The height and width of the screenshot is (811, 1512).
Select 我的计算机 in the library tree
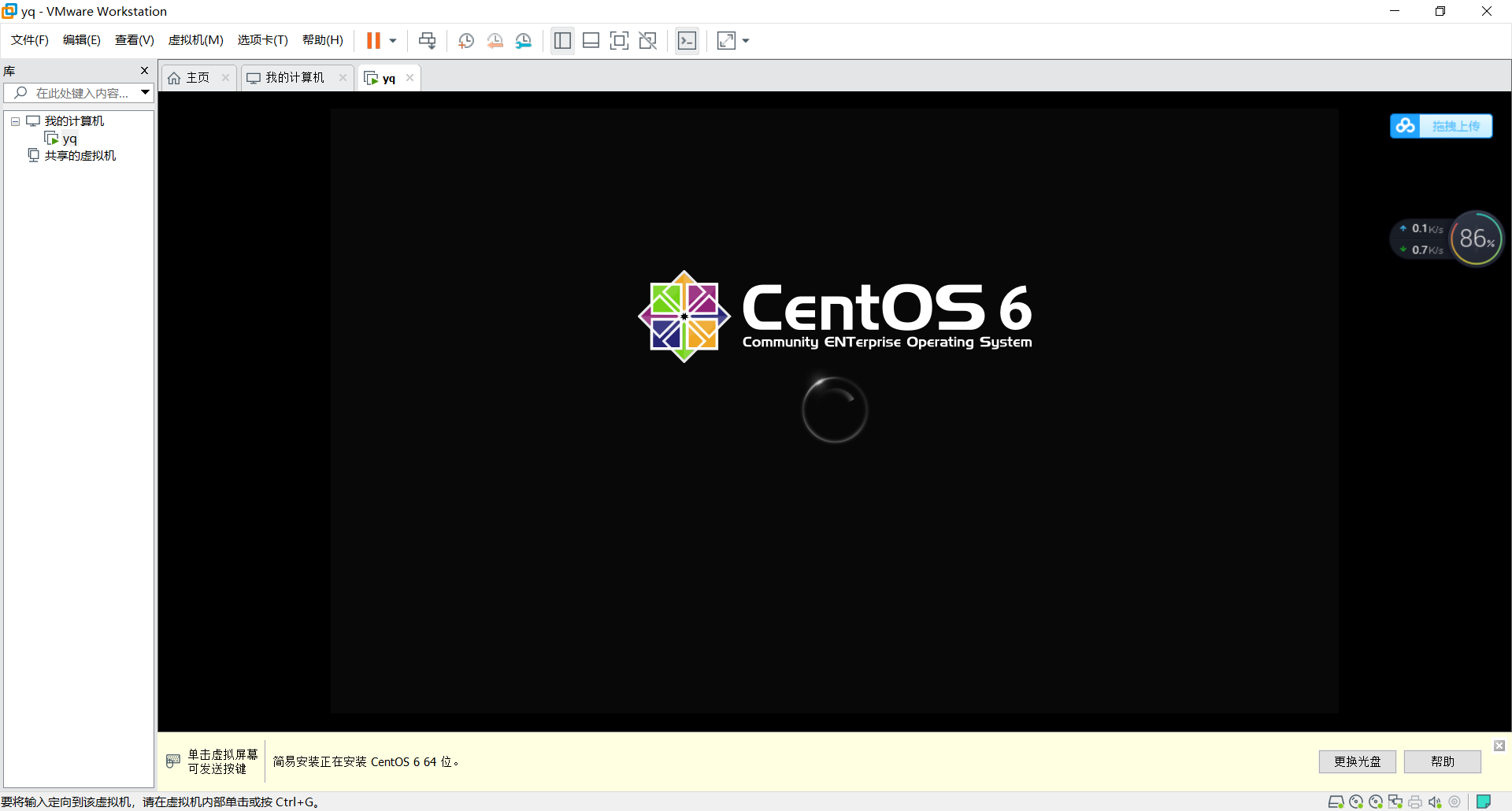pos(74,121)
